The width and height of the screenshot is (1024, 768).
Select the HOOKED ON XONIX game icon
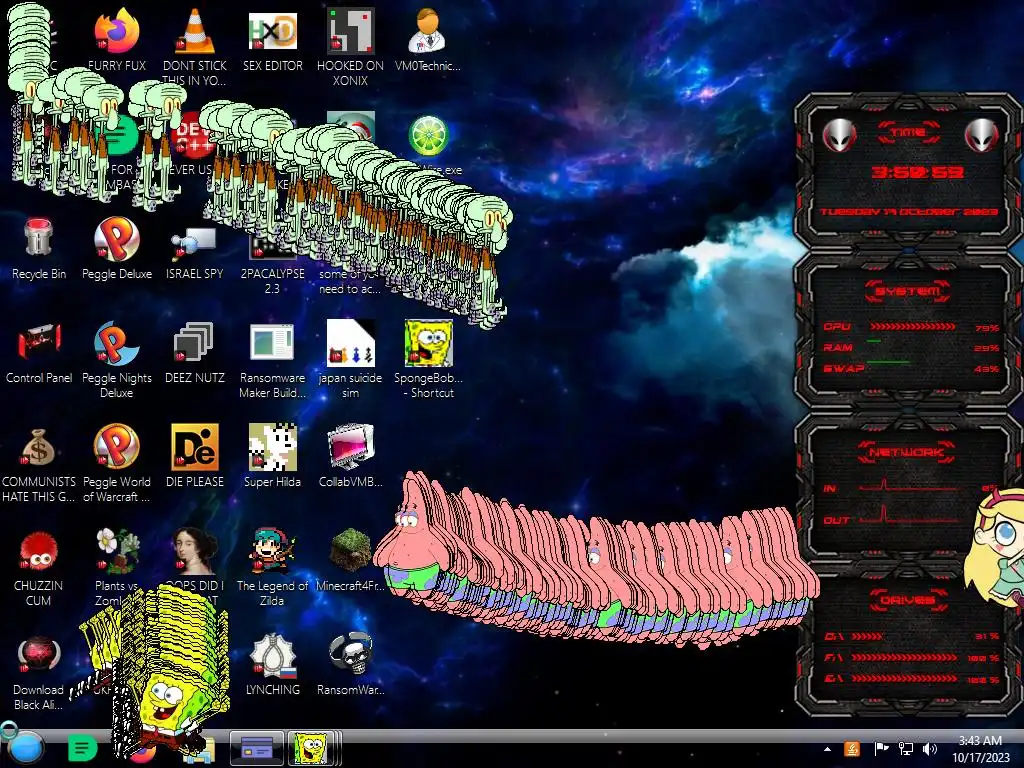coord(350,31)
